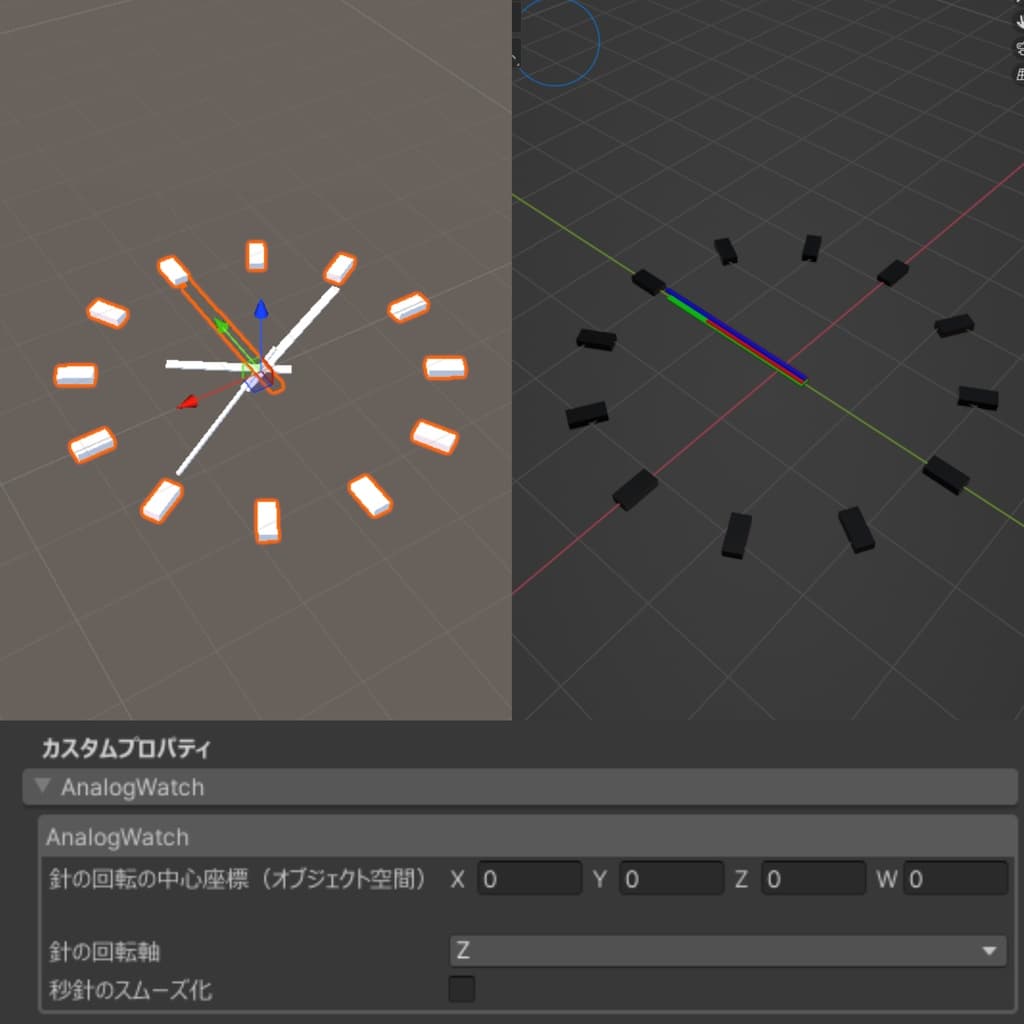Collapse the AnalogWatch section triangle
The width and height of the screenshot is (1024, 1024).
coord(43,786)
